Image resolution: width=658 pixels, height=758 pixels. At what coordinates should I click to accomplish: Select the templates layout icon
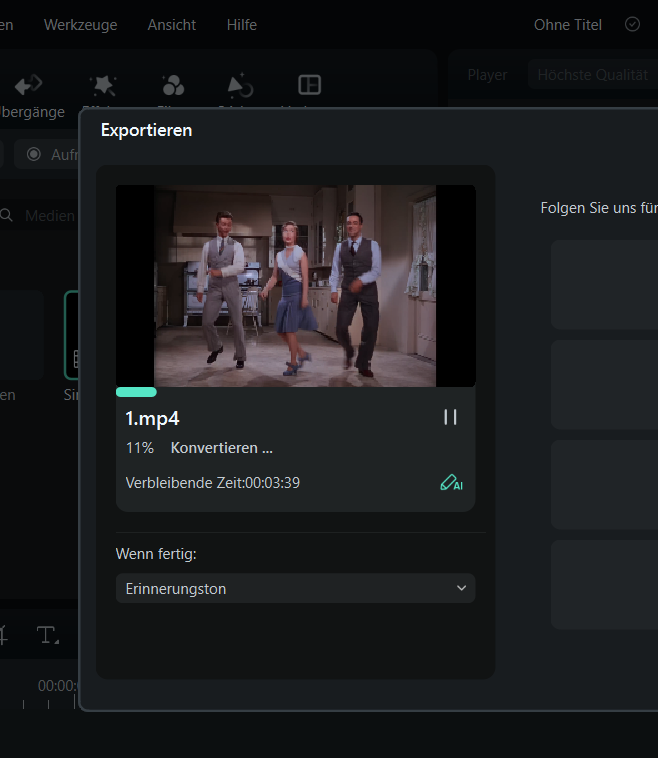point(309,85)
